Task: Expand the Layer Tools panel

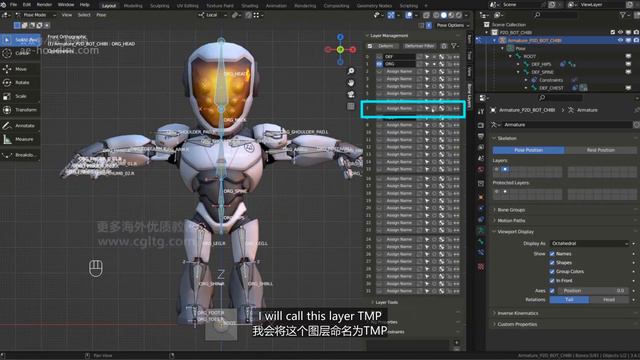Action: [386, 302]
